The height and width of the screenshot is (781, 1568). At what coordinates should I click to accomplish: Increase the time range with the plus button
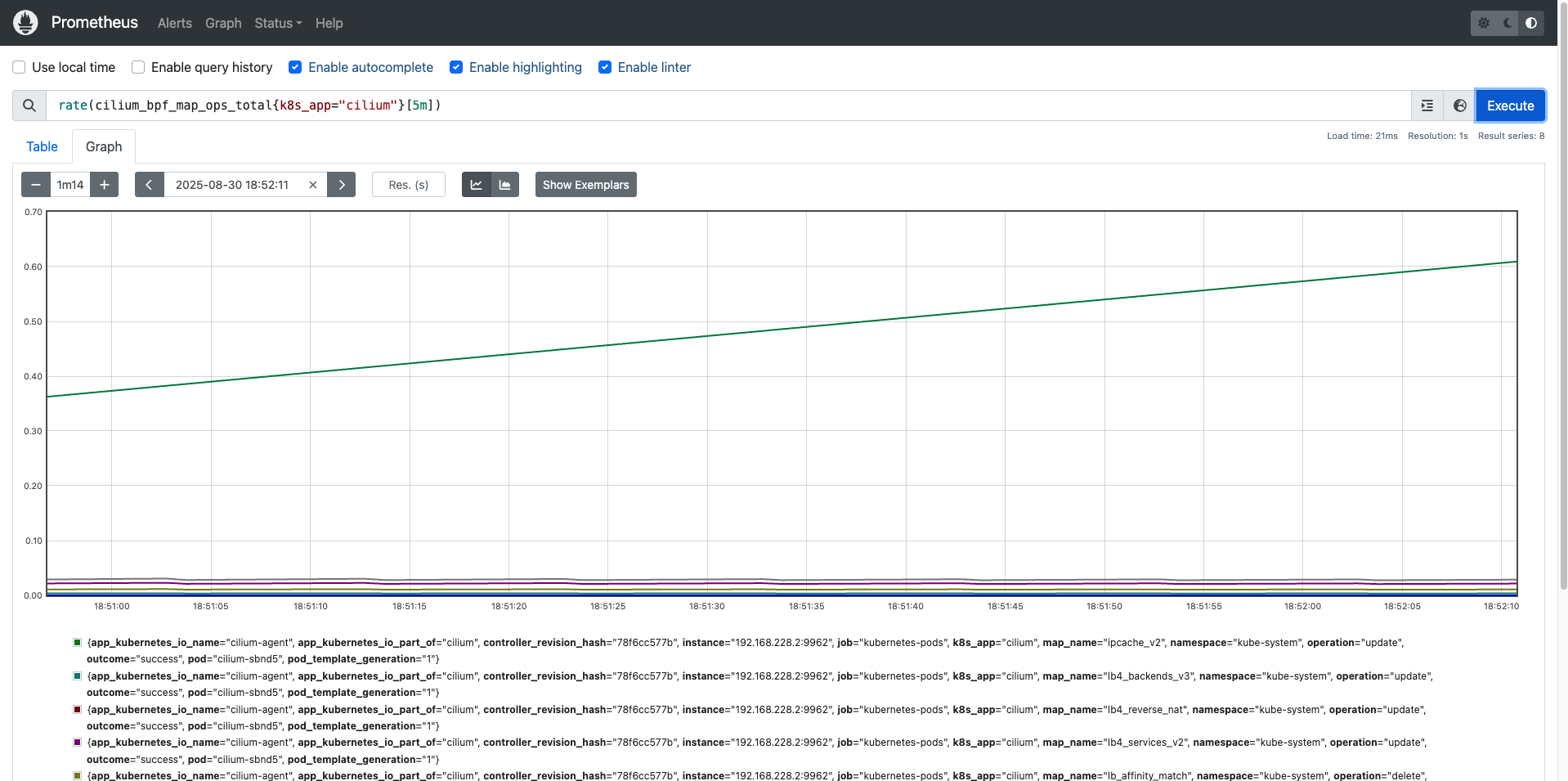coord(105,185)
